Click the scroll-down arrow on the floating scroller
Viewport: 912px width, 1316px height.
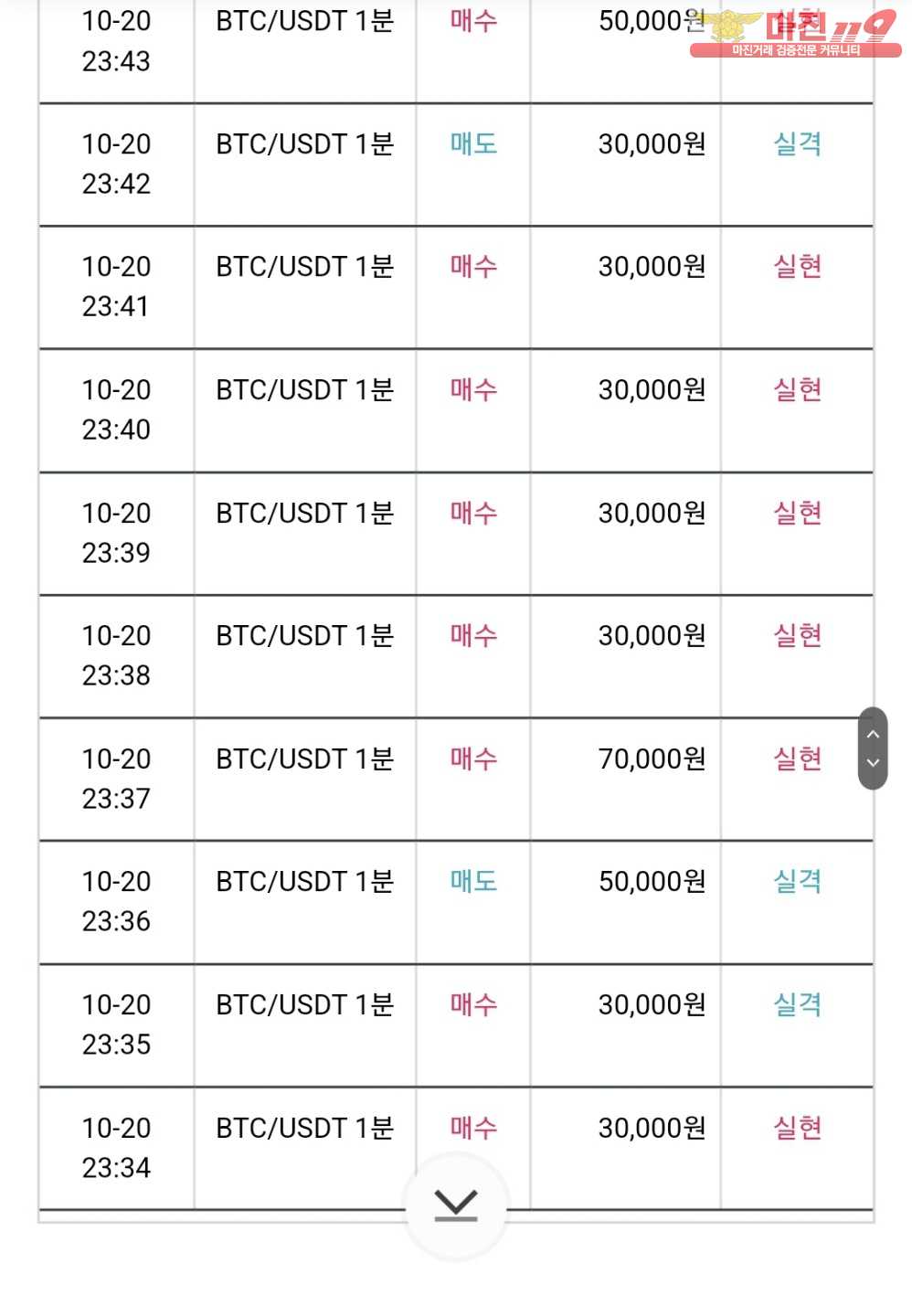tap(873, 762)
